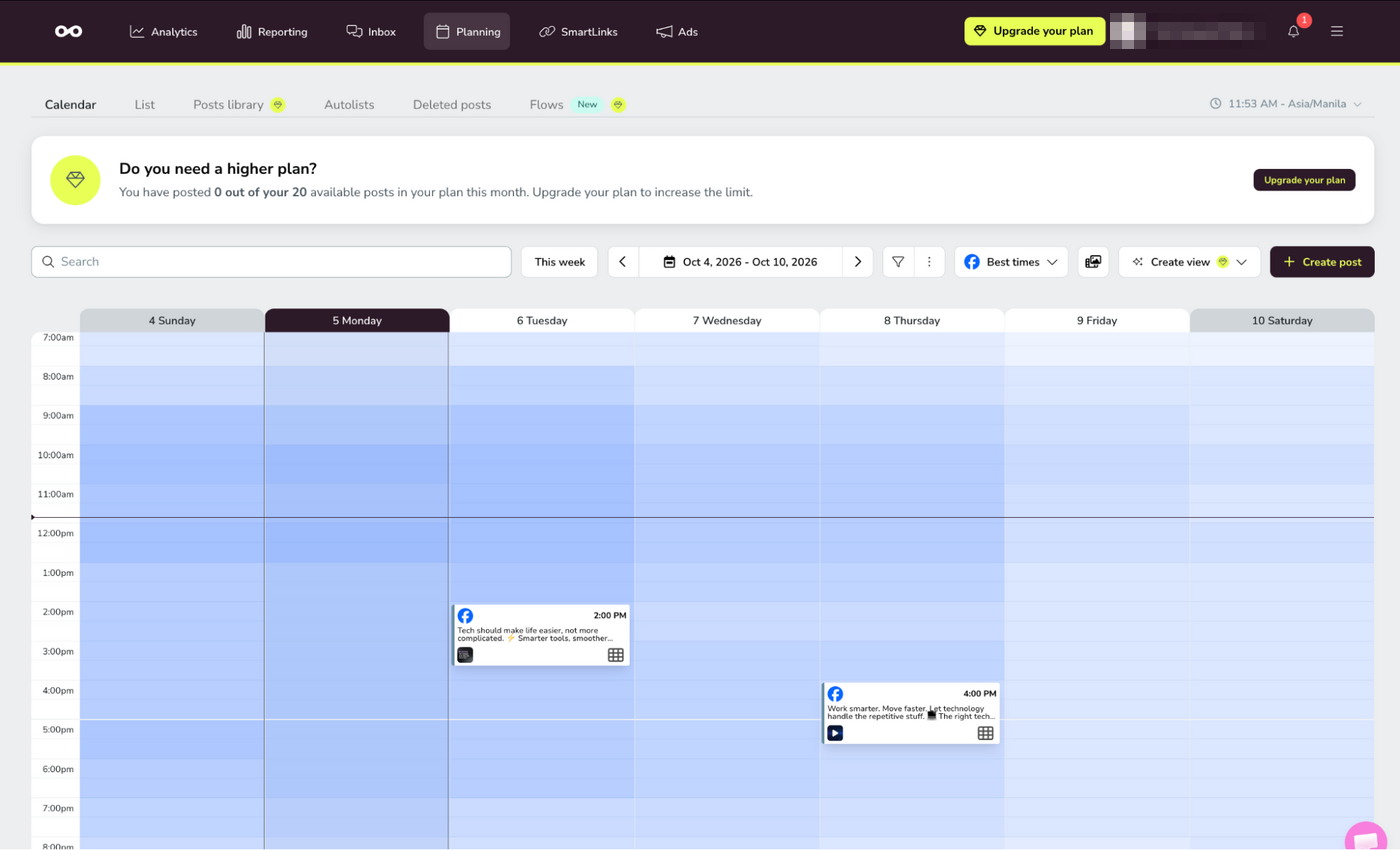Open the 4:00 PM Thursday Facebook post
1400x850 pixels.
coord(910,713)
